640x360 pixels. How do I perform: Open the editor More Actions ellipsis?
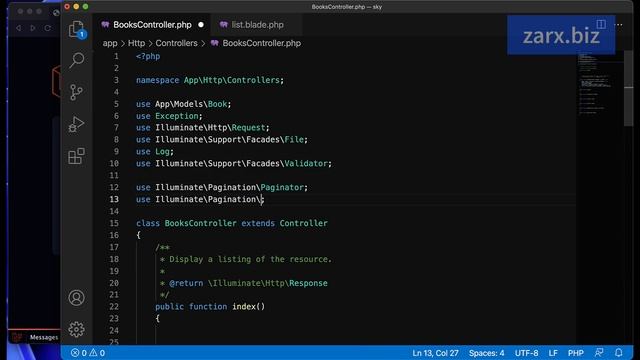point(619,24)
